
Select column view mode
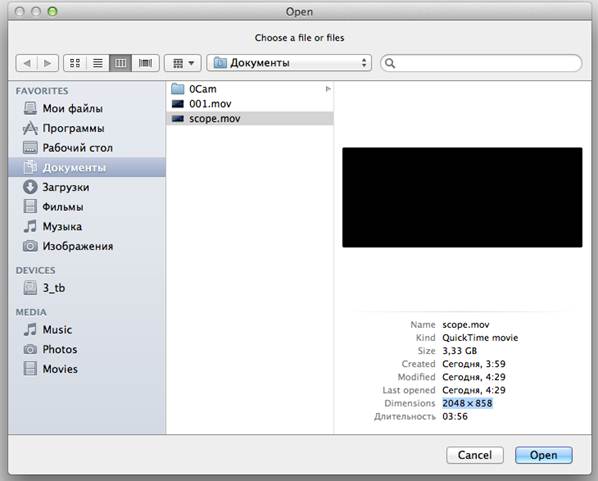tap(121, 63)
